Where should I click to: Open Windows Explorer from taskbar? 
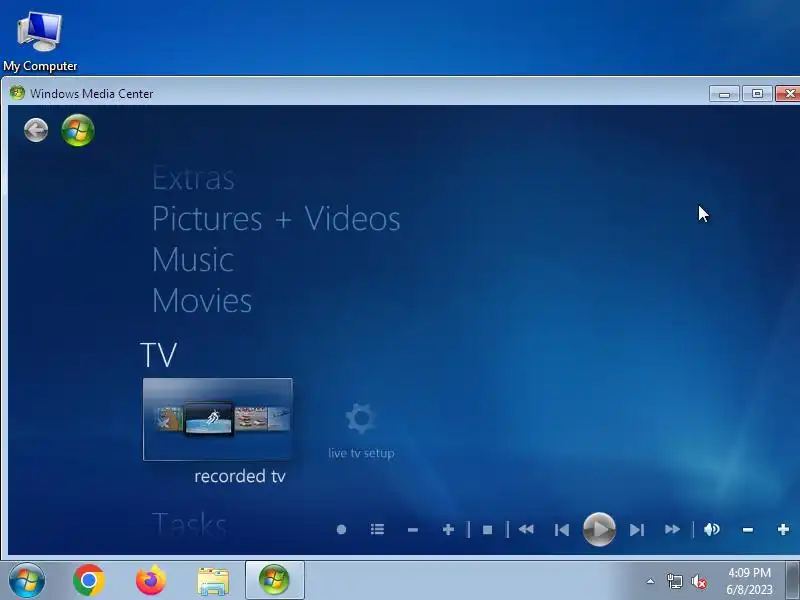point(213,581)
